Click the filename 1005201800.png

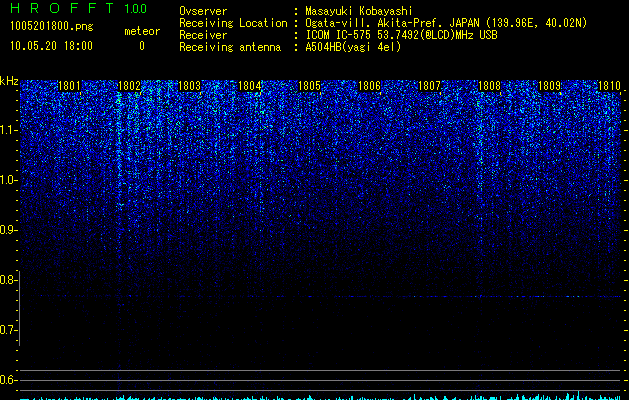(52, 27)
